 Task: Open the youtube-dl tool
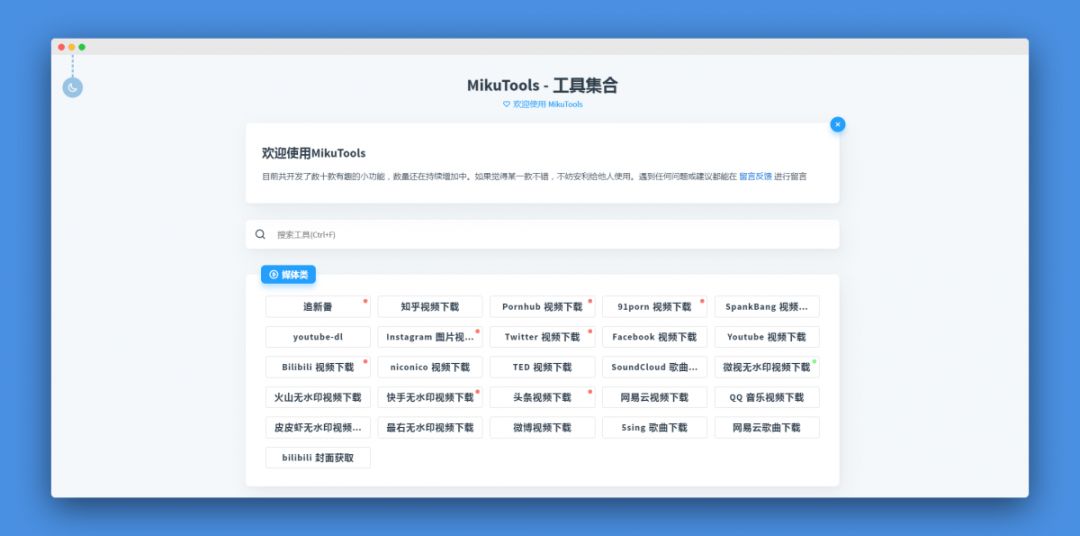(x=318, y=337)
